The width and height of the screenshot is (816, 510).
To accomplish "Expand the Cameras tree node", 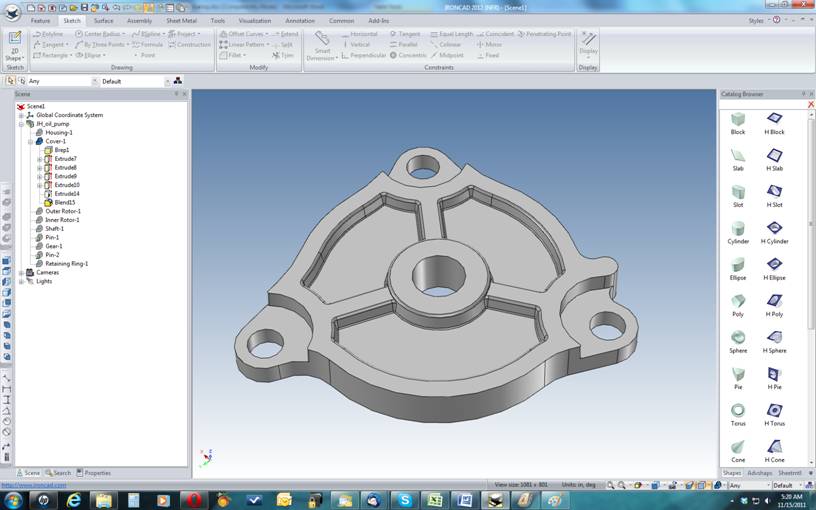I will tap(21, 272).
